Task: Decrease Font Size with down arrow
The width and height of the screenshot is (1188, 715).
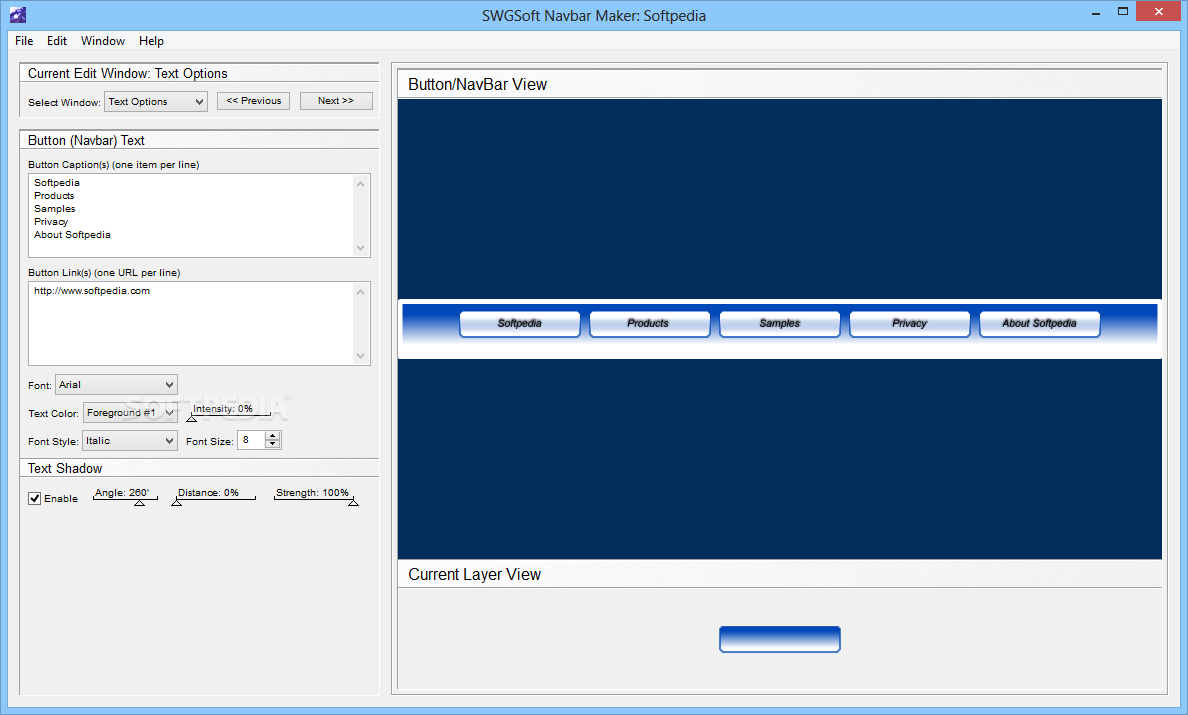Action: [273, 445]
